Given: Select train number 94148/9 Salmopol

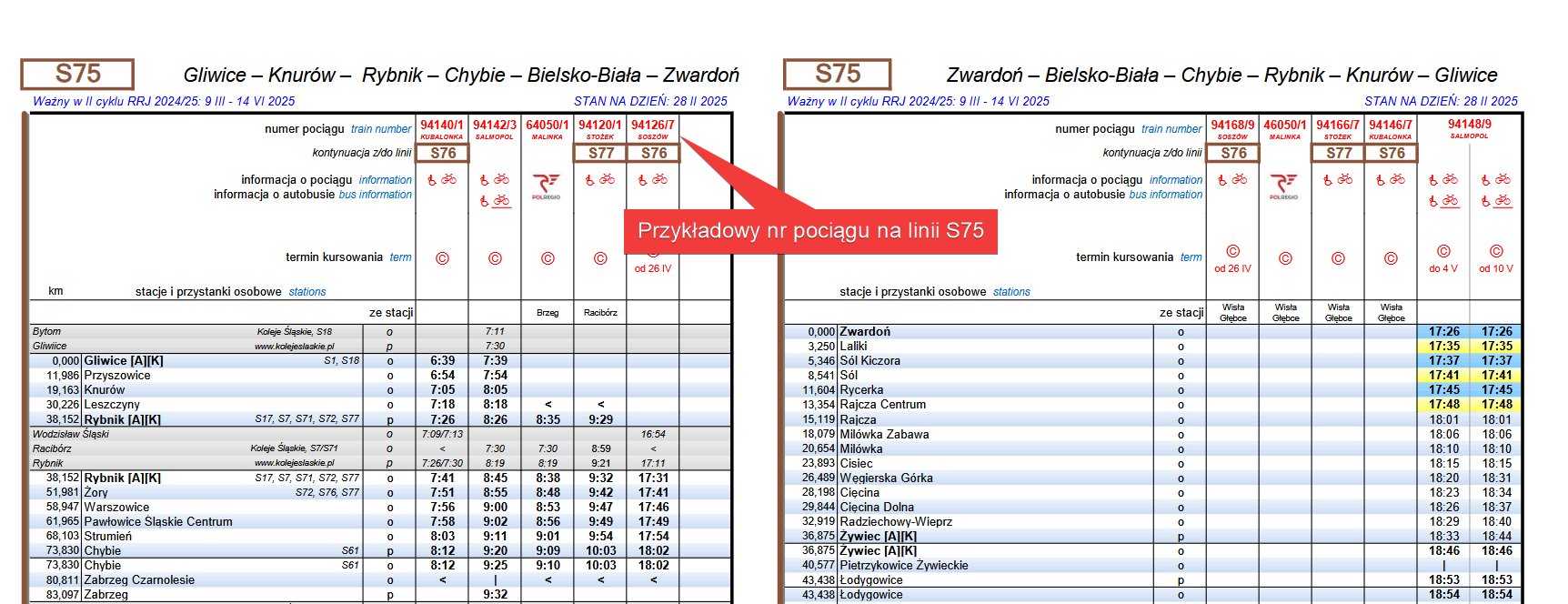Looking at the screenshot, I should click(1470, 125).
